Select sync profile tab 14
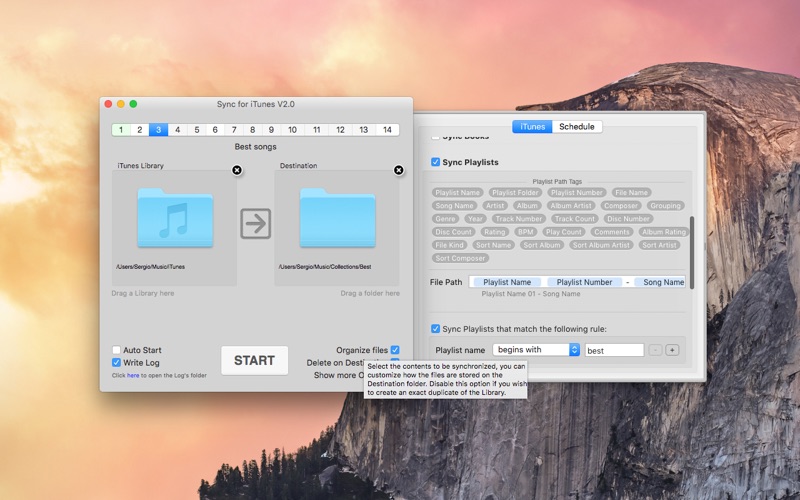800x500 pixels. (387, 130)
